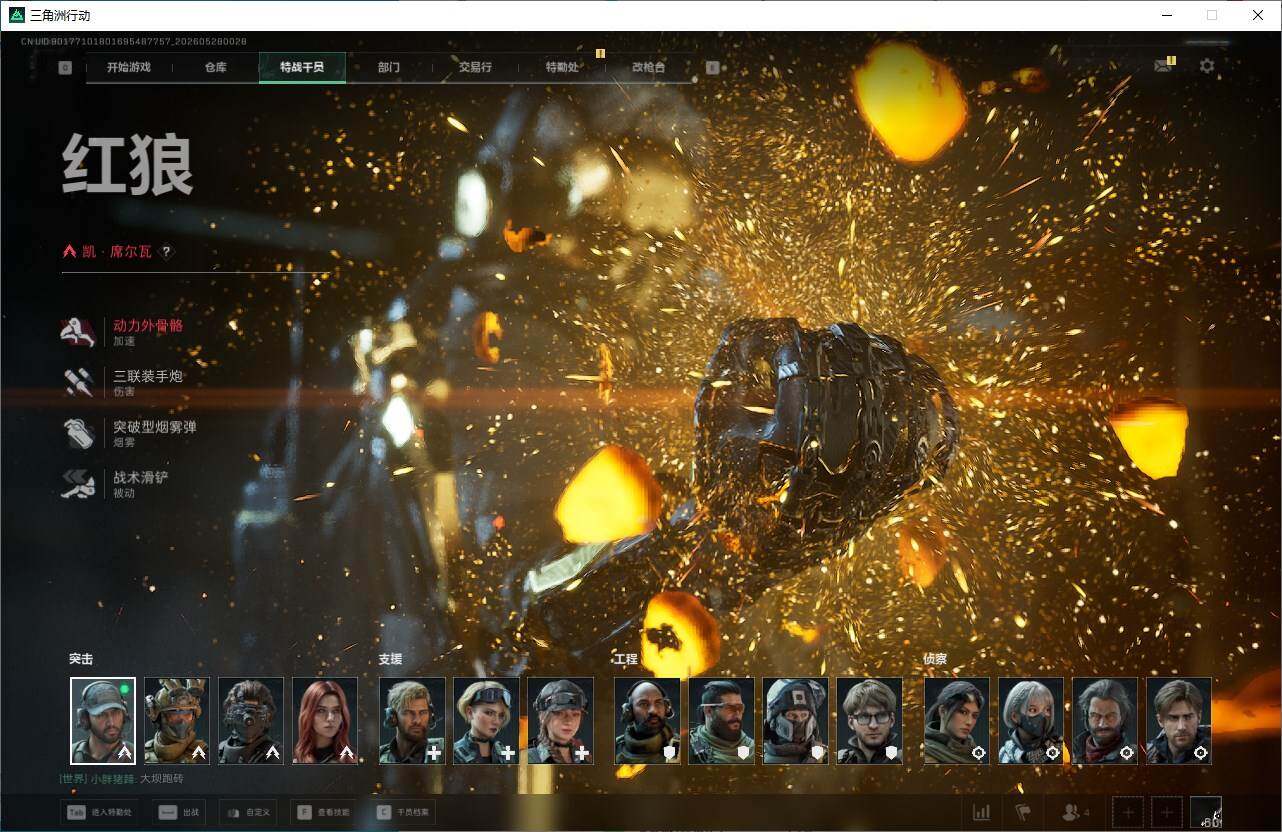Click the 出战 deploy button
Screen dimensions: 1282x832
[x=179, y=813]
